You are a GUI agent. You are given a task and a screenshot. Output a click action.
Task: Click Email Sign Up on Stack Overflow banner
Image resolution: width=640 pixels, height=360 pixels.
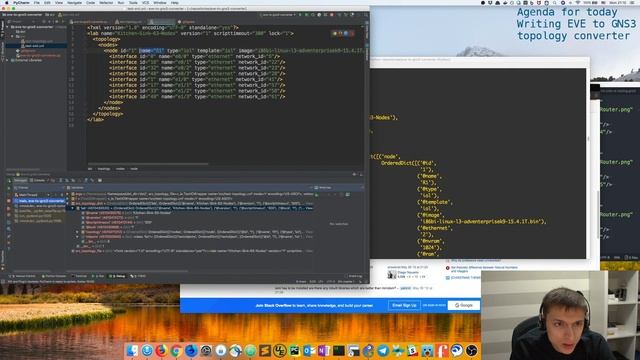click(x=404, y=305)
